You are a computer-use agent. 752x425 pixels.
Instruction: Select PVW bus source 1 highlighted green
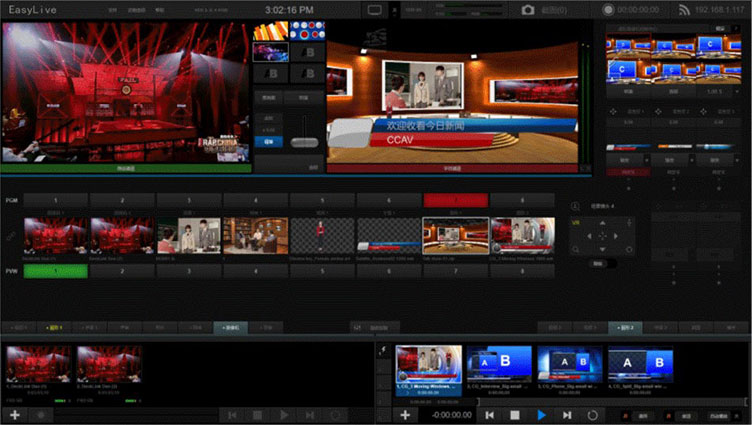(x=55, y=271)
